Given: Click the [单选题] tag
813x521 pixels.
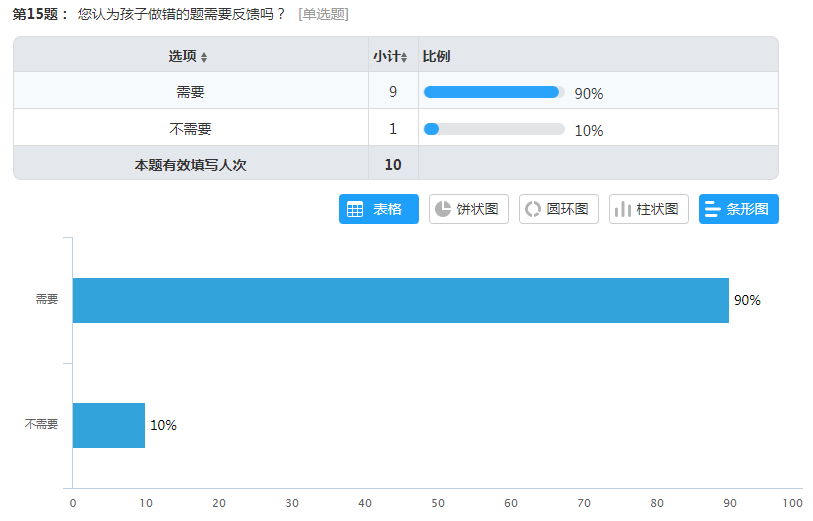Looking at the screenshot, I should [323, 14].
